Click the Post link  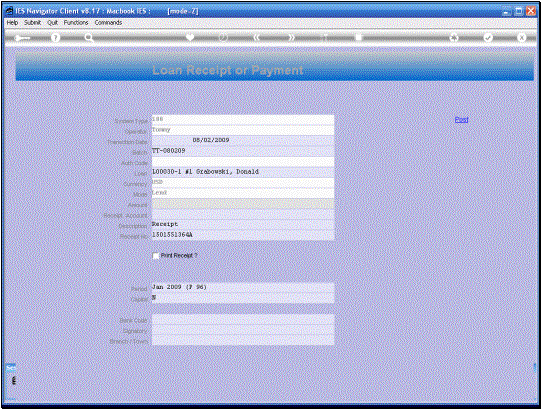pyautogui.click(x=461, y=119)
